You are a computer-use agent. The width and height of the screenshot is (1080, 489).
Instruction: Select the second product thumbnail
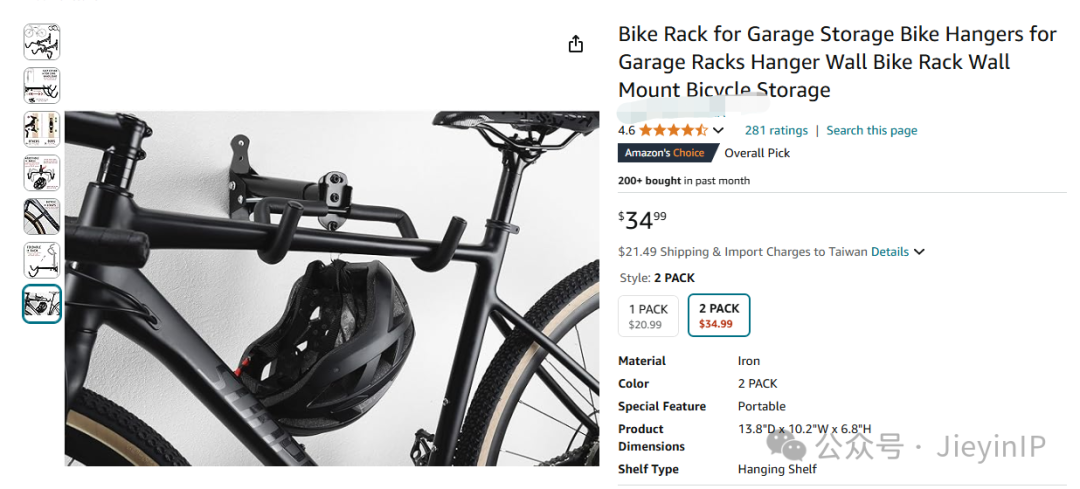coord(42,86)
